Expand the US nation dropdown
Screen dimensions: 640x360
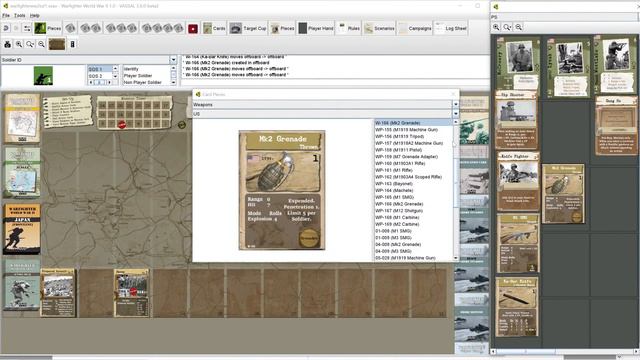pyautogui.click(x=456, y=114)
